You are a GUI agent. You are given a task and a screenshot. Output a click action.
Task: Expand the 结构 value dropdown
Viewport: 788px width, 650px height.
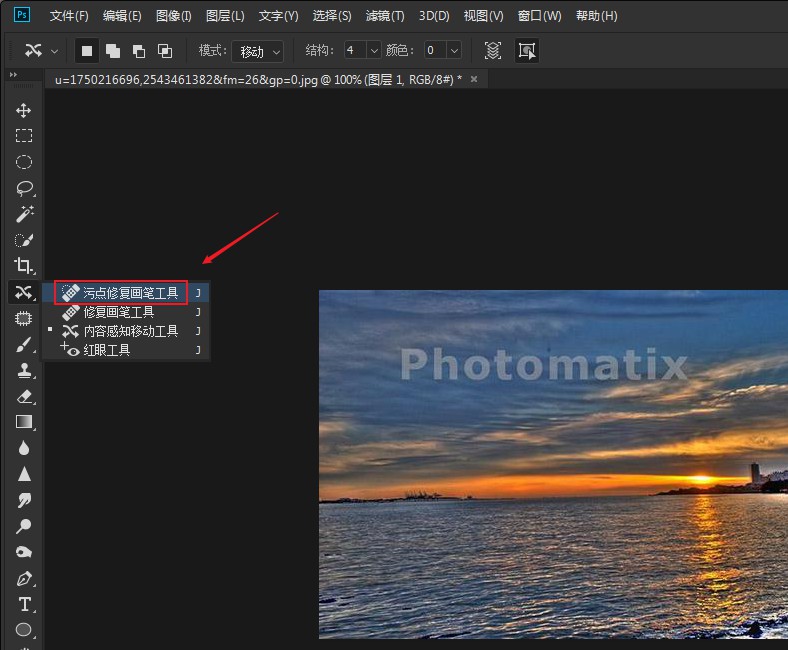click(x=373, y=50)
